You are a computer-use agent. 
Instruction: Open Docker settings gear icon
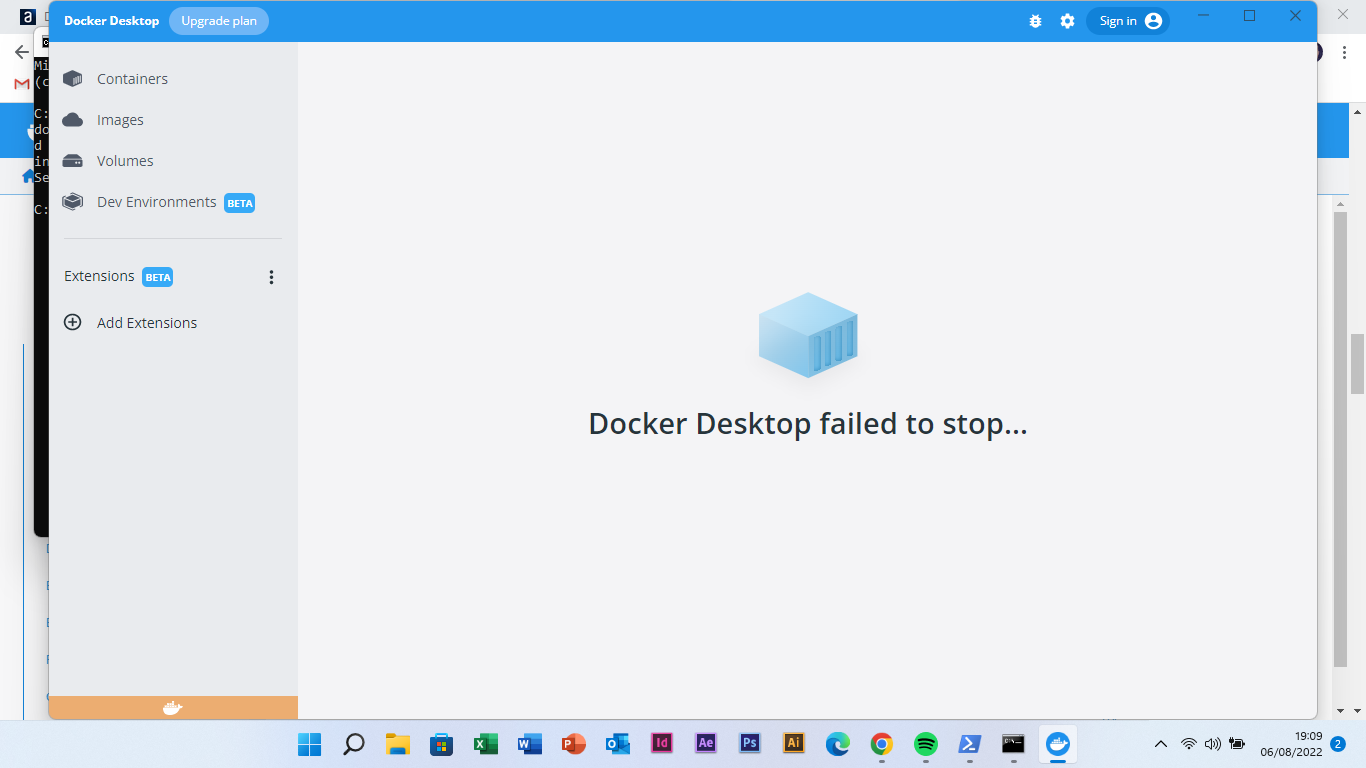1067,21
